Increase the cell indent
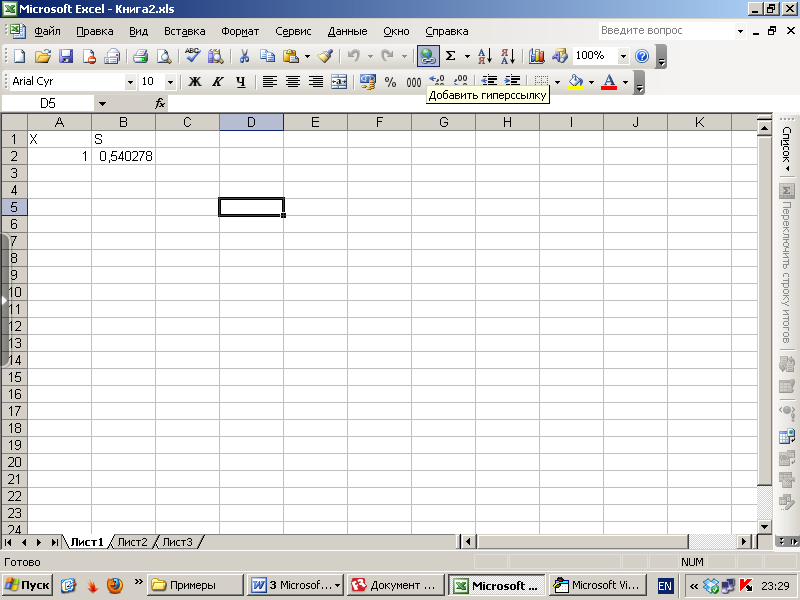This screenshot has height=600, width=800. tap(512, 80)
